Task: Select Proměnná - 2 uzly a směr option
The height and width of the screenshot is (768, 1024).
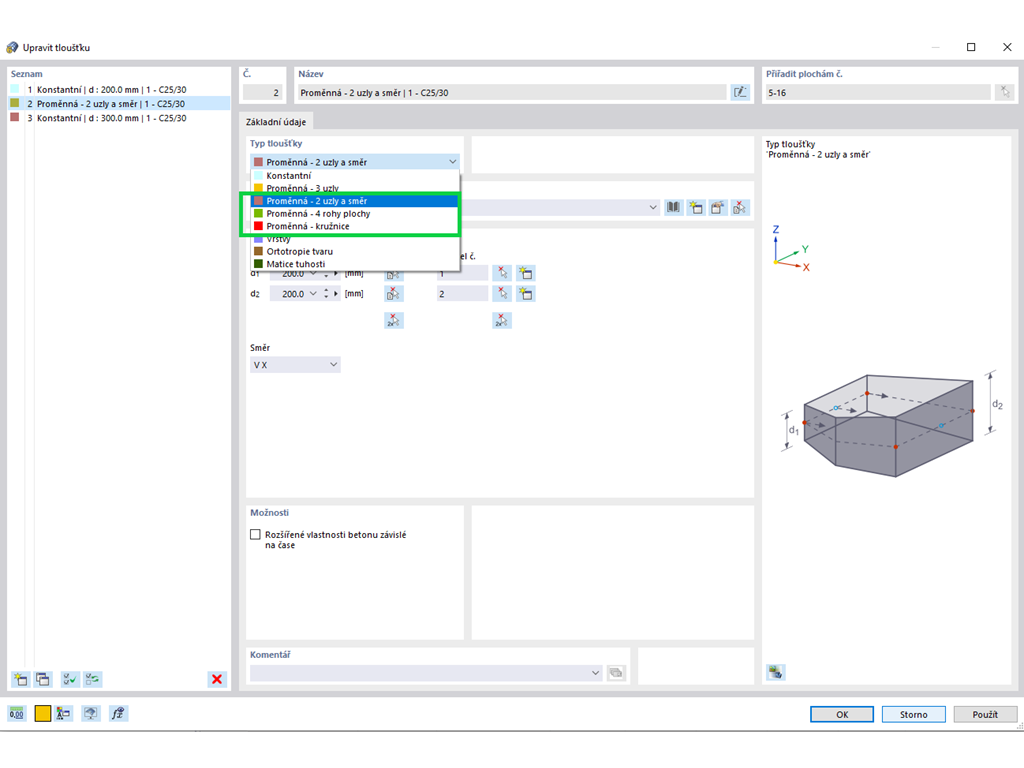Action: click(x=355, y=201)
